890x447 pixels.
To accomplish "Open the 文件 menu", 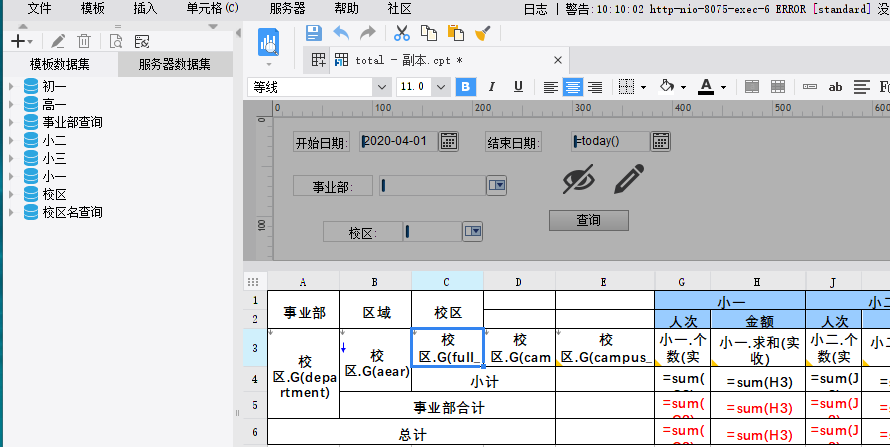I will [39, 9].
